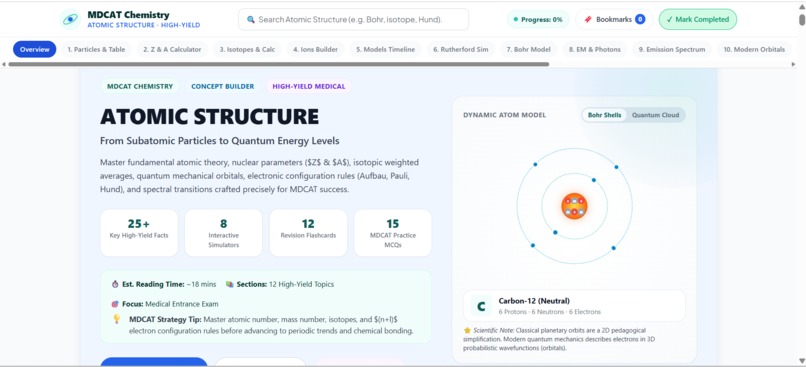The width and height of the screenshot is (806, 367).
Task: Click the C element symbol tile
Action: [481, 306]
